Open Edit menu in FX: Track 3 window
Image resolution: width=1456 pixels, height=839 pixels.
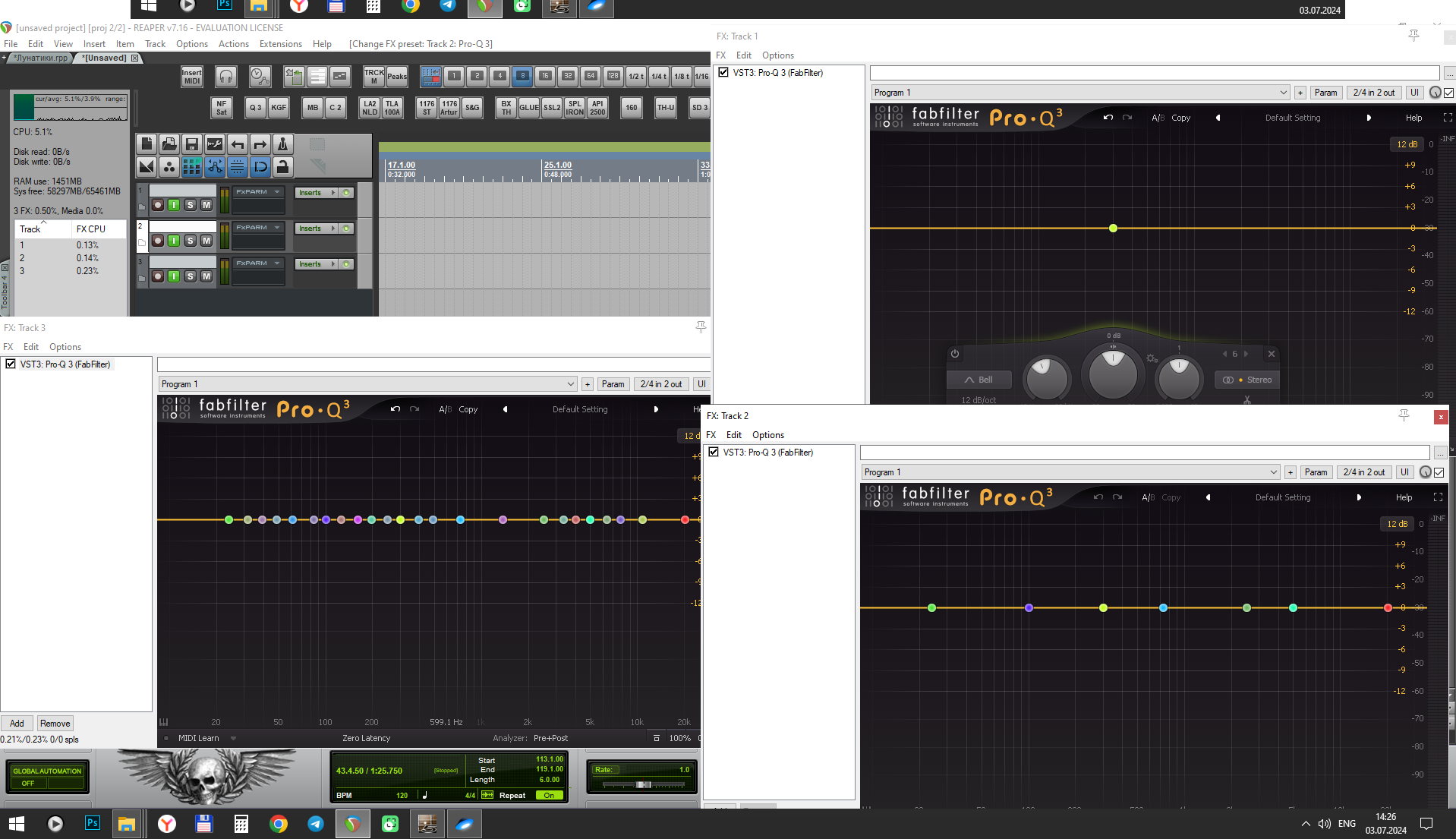(31, 347)
